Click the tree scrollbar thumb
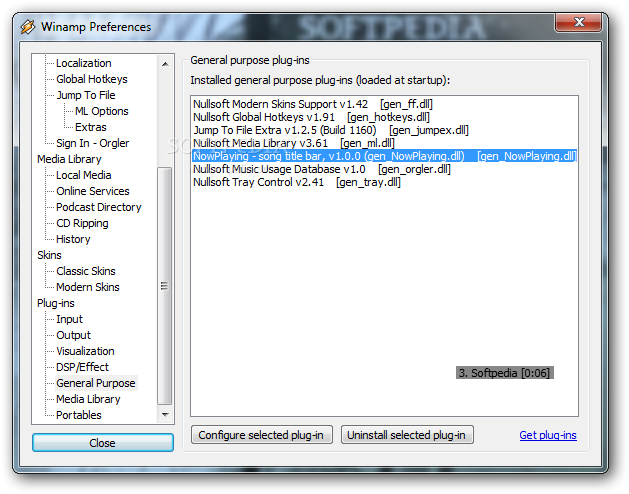 click(x=164, y=286)
